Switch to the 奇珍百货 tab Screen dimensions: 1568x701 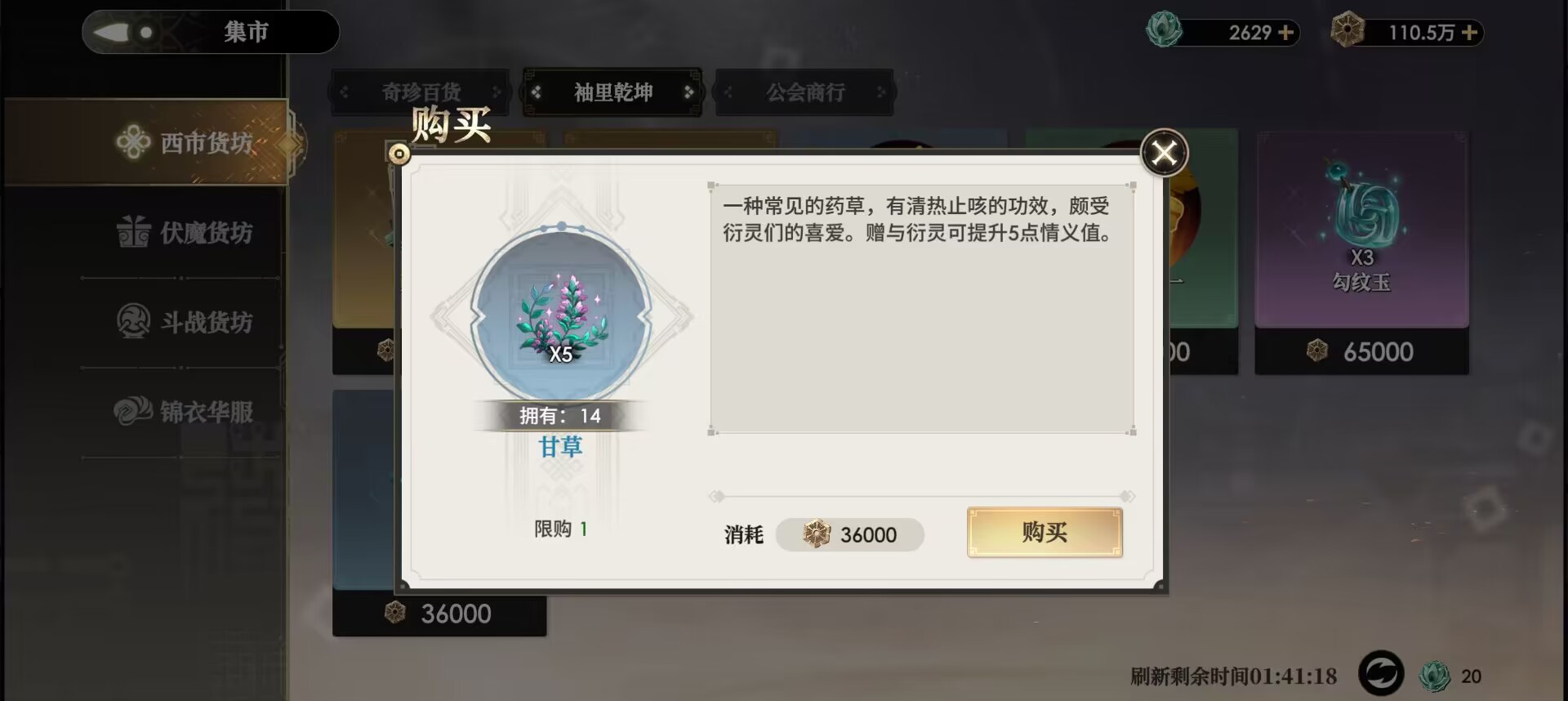point(421,92)
